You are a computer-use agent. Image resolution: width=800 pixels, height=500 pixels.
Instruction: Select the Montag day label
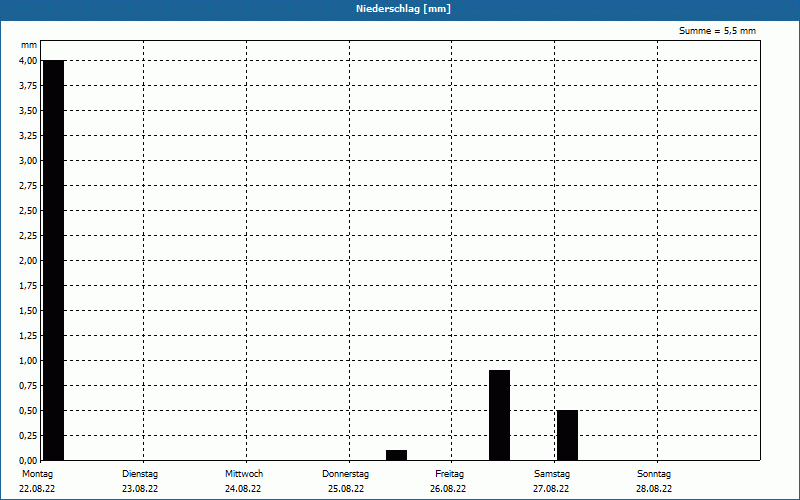(x=37, y=474)
